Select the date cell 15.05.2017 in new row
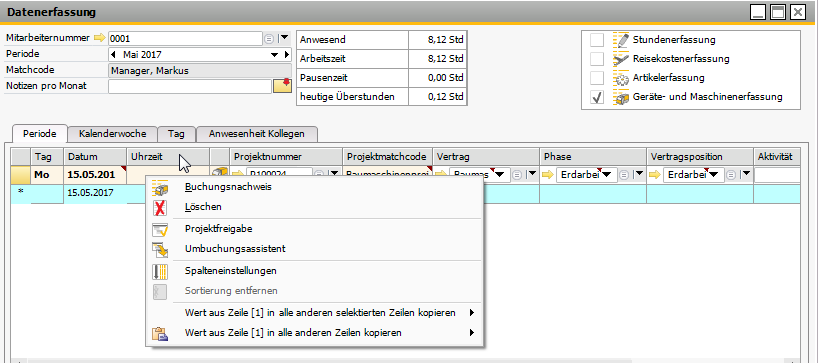 coord(95,193)
